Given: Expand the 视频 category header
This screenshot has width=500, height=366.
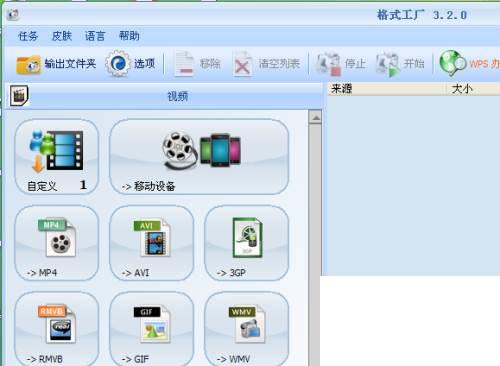Looking at the screenshot, I should click(x=164, y=96).
